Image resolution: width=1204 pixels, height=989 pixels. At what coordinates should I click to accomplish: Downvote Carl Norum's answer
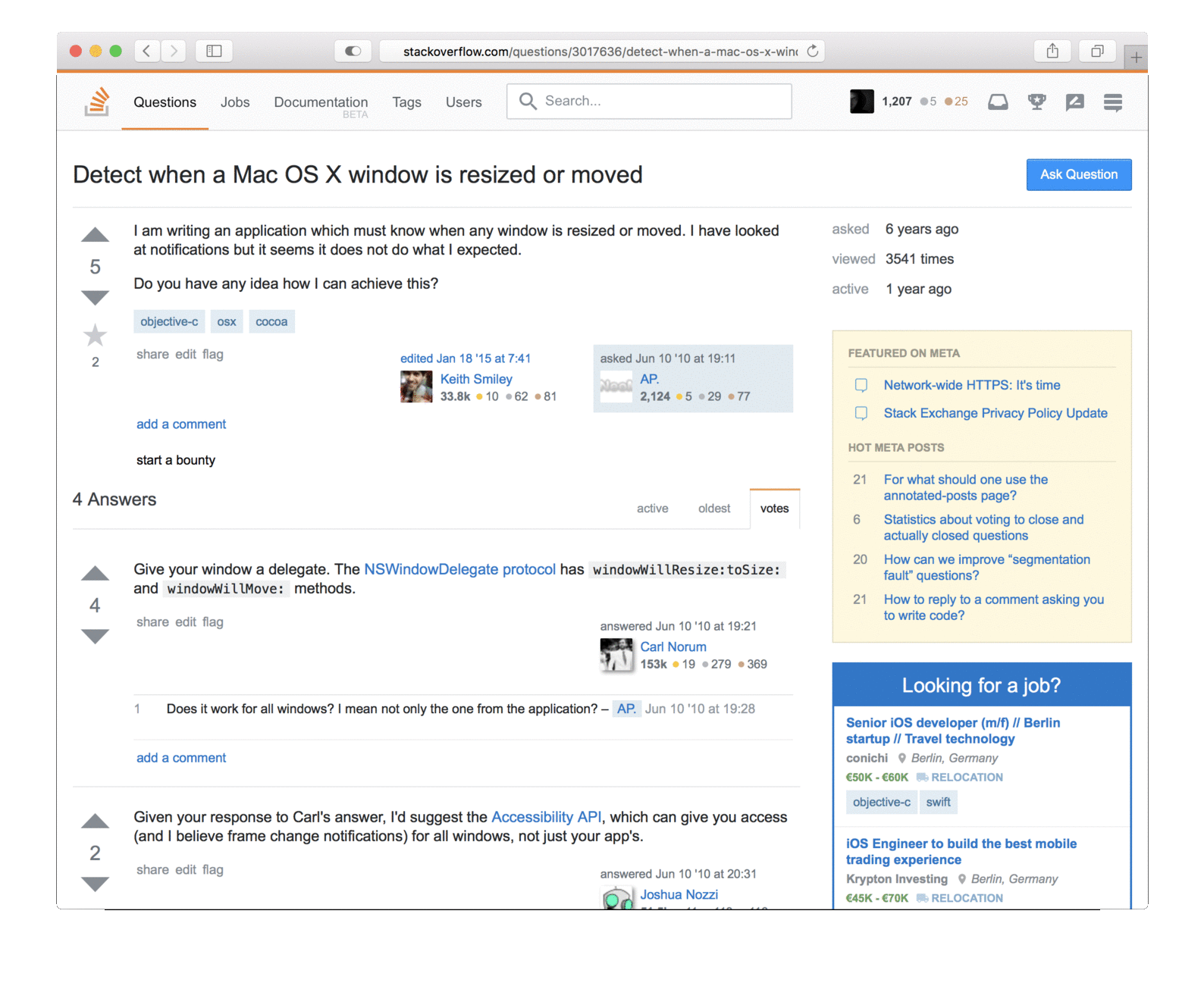tap(95, 637)
